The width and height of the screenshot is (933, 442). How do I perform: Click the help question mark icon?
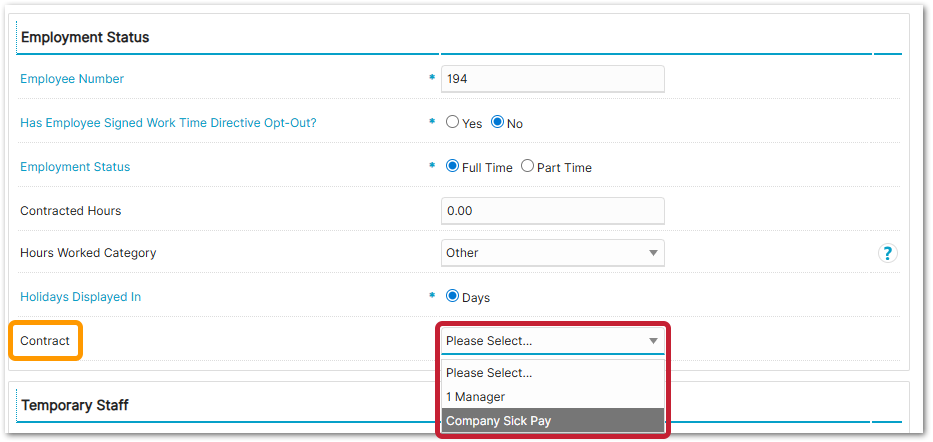coord(887,254)
